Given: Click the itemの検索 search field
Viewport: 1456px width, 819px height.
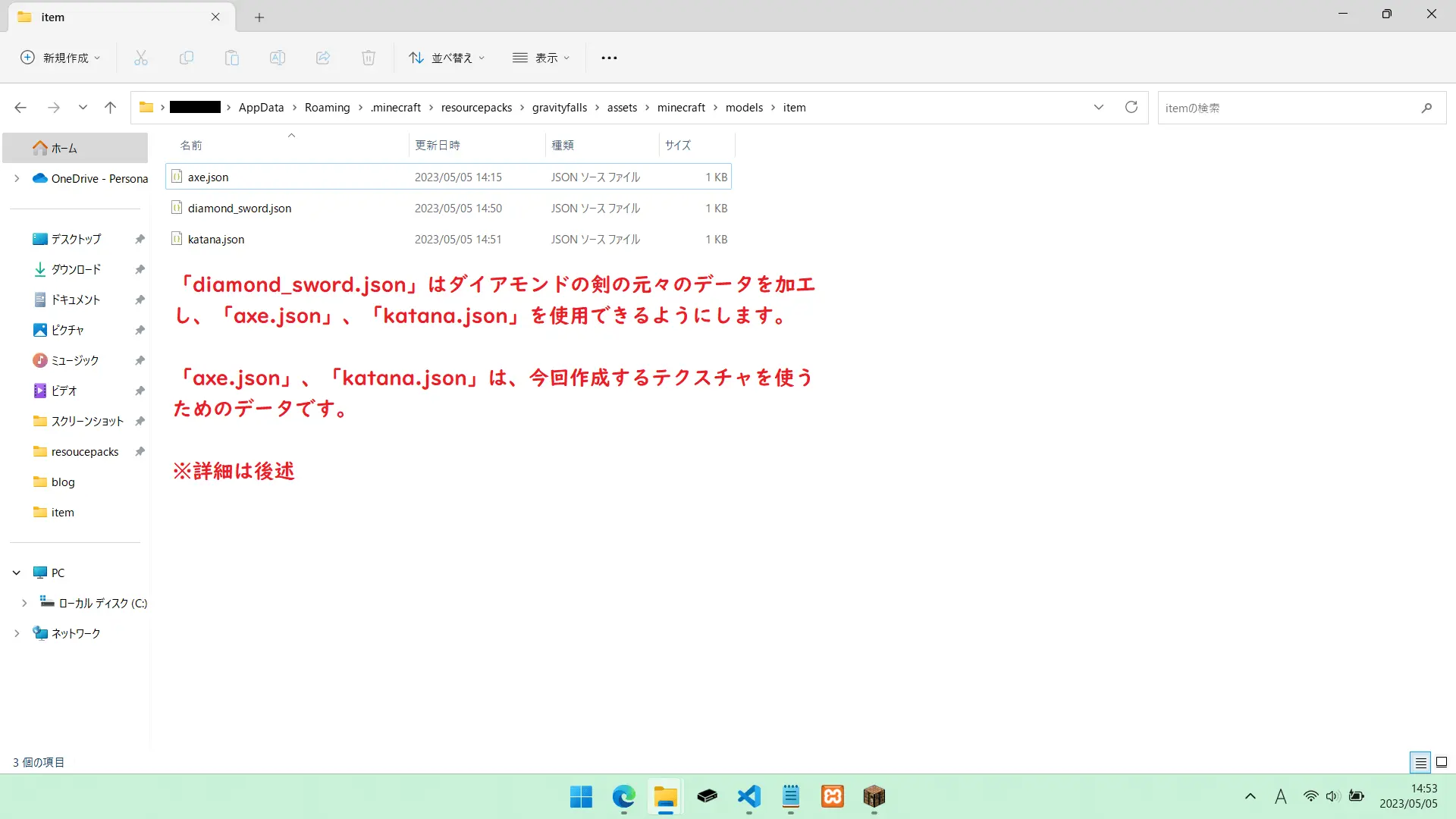Looking at the screenshot, I should click(1289, 108).
